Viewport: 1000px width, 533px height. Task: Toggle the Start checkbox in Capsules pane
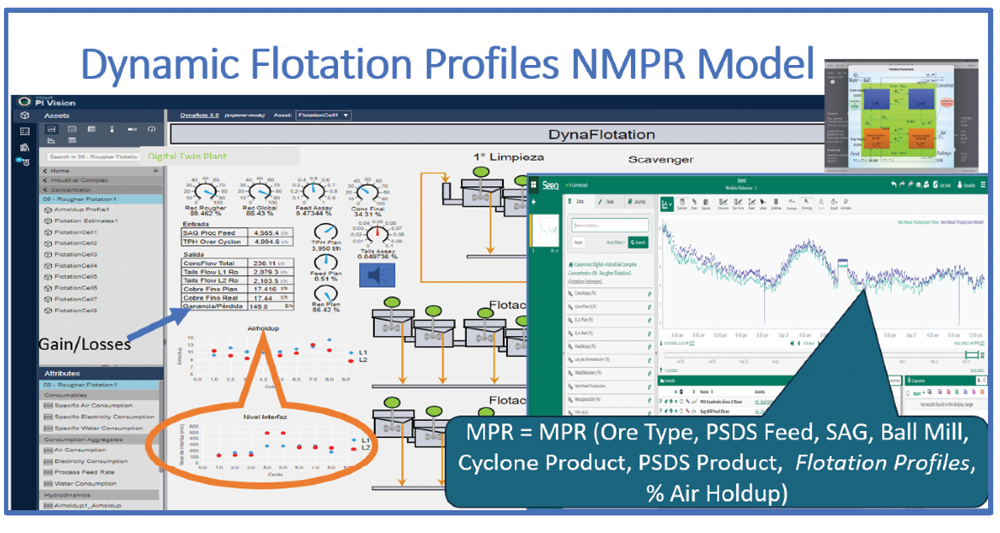[908, 393]
